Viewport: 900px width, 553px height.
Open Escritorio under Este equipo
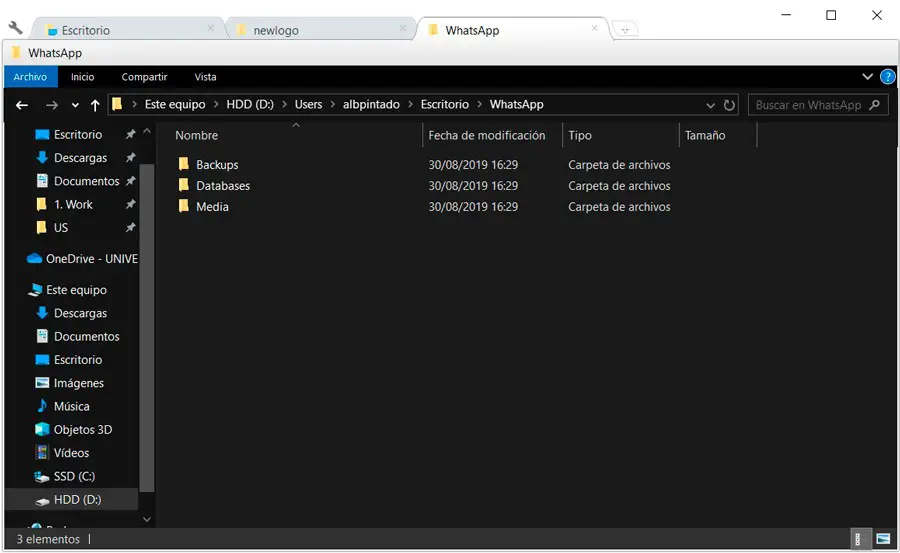[x=77, y=359]
